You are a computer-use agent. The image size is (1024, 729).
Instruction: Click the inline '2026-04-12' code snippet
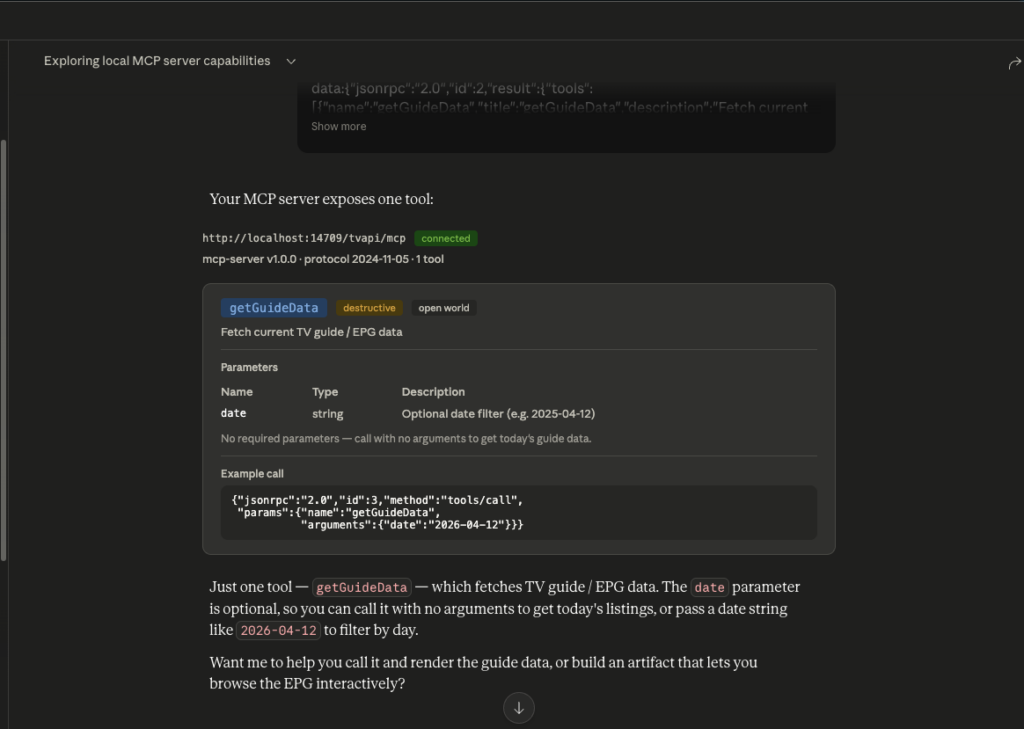[278, 631]
